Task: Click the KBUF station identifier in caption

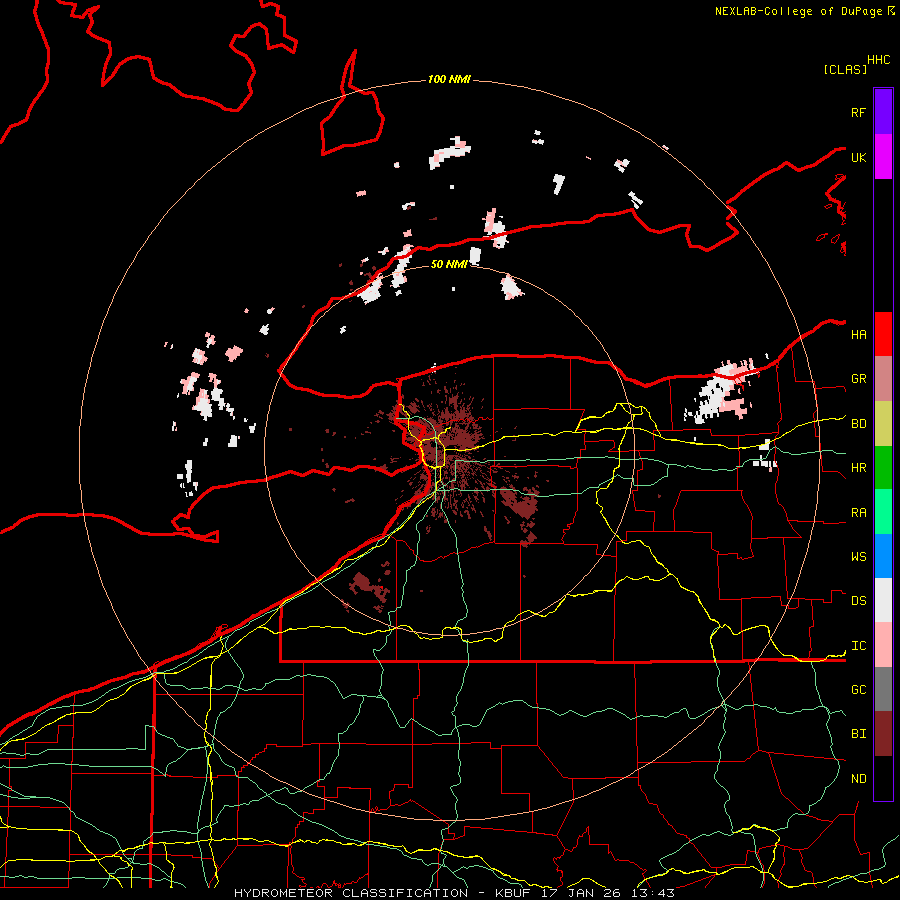Action: (x=513, y=893)
